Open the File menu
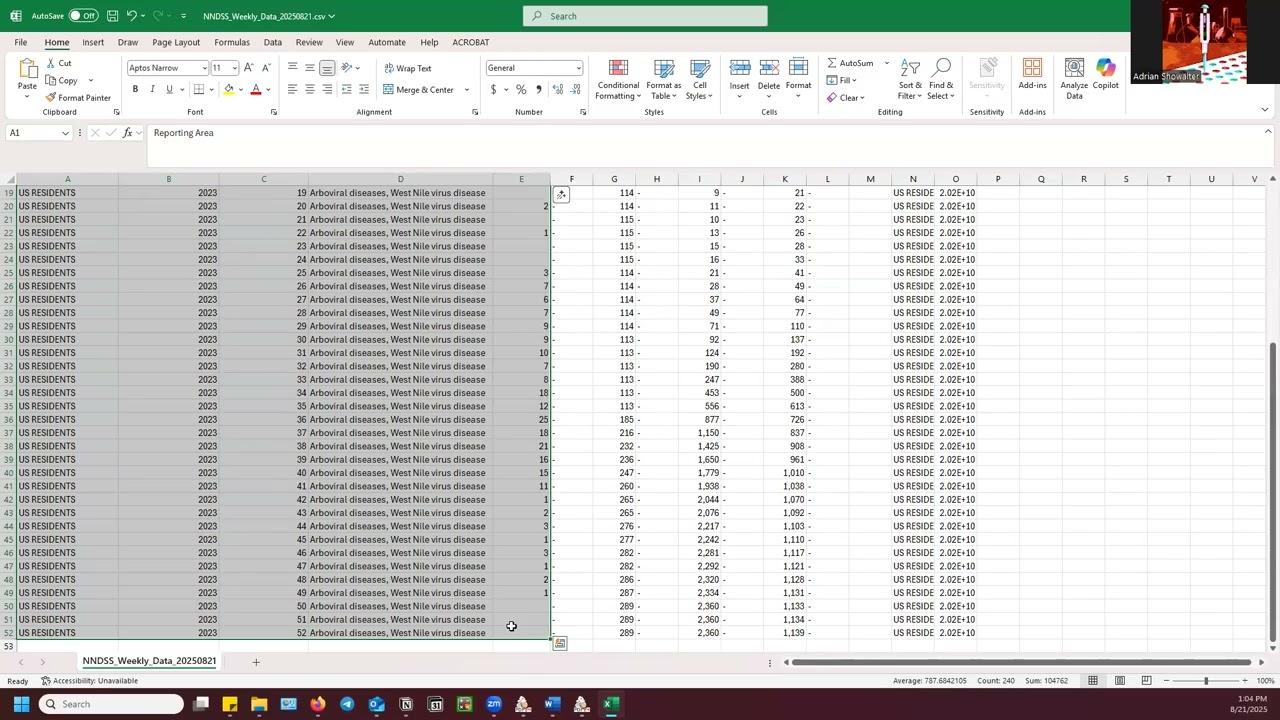This screenshot has width=1280, height=720. [x=21, y=42]
